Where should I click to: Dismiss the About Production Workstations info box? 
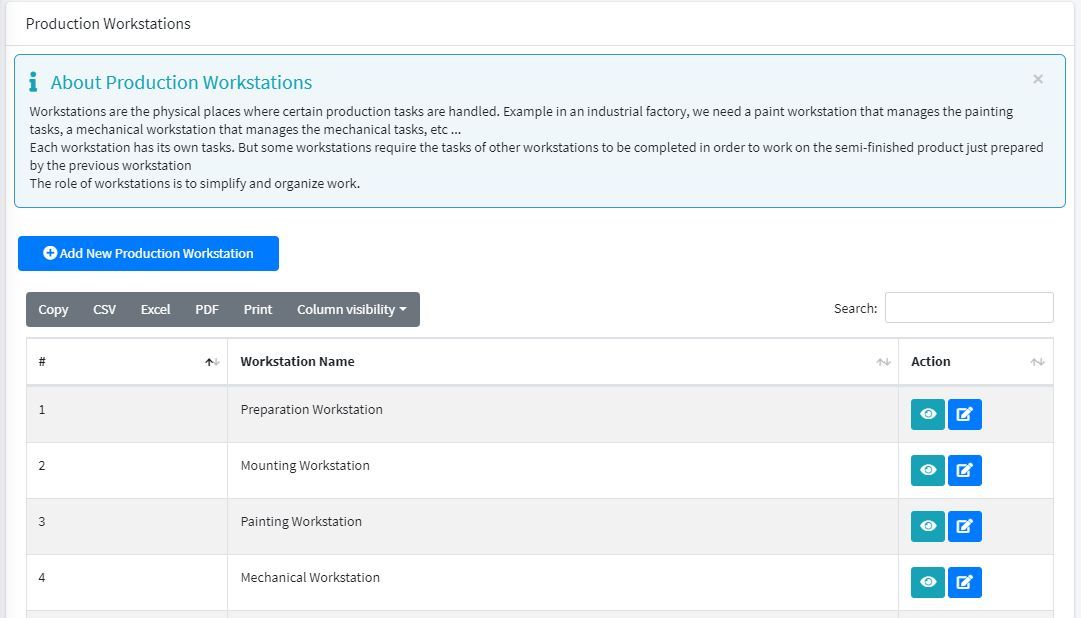1038,79
